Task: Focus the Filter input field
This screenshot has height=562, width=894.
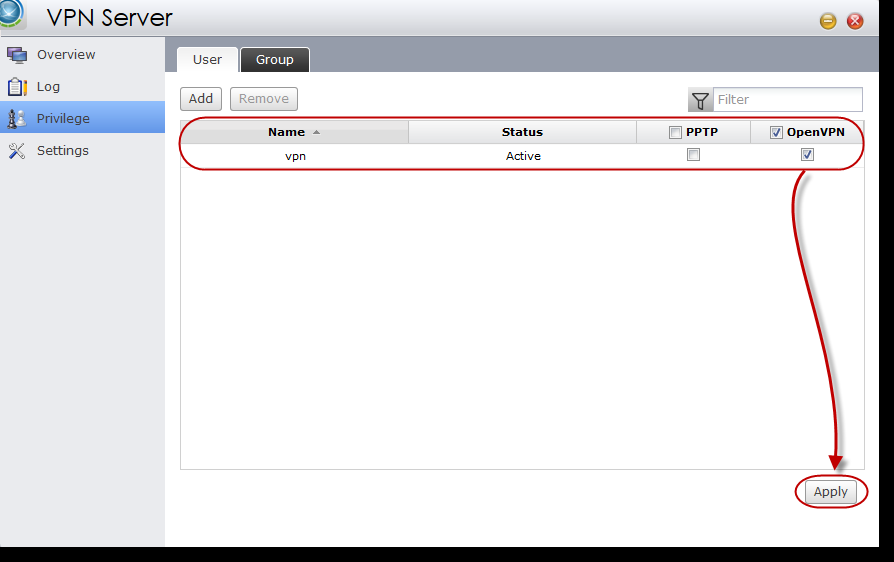Action: pos(787,100)
